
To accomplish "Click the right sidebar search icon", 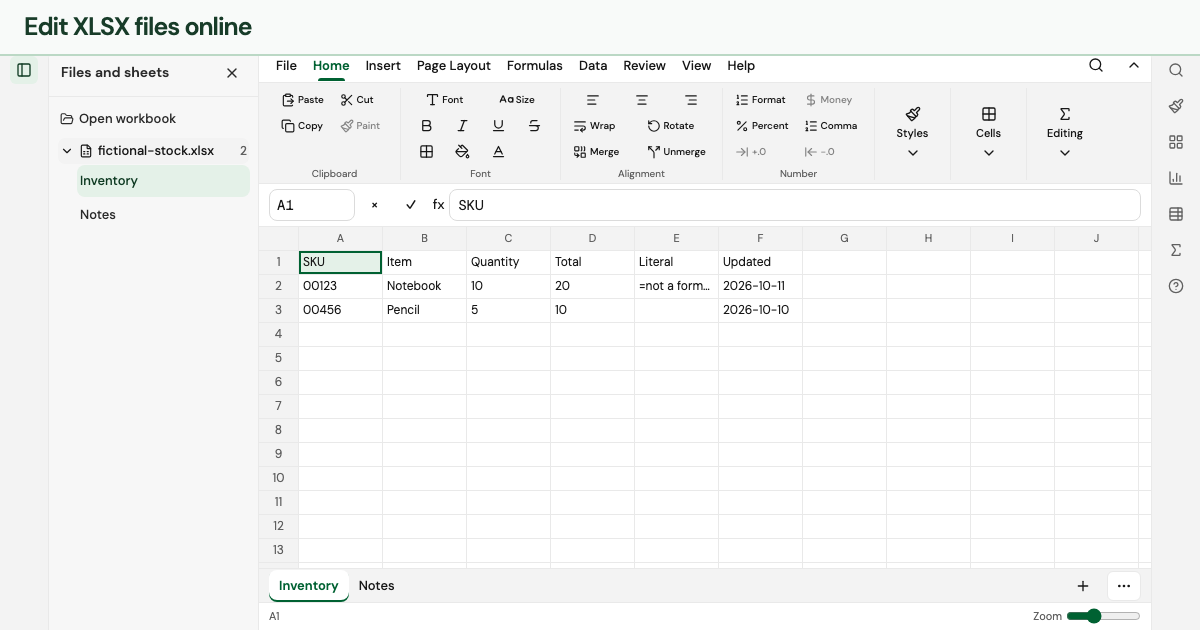I will pyautogui.click(x=1176, y=70).
